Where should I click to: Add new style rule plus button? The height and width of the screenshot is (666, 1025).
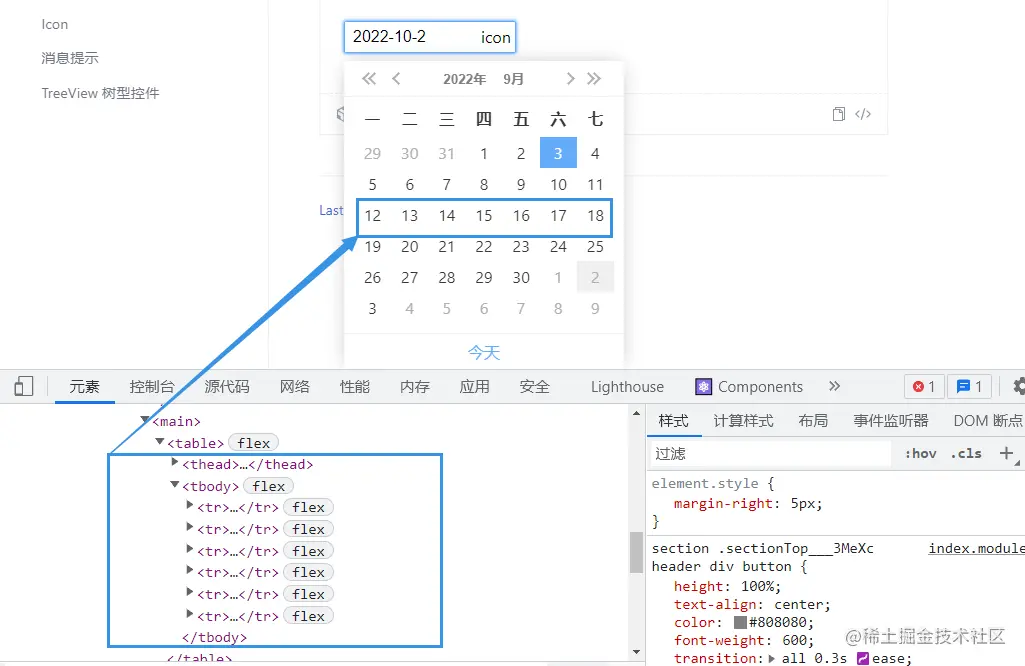click(1007, 453)
